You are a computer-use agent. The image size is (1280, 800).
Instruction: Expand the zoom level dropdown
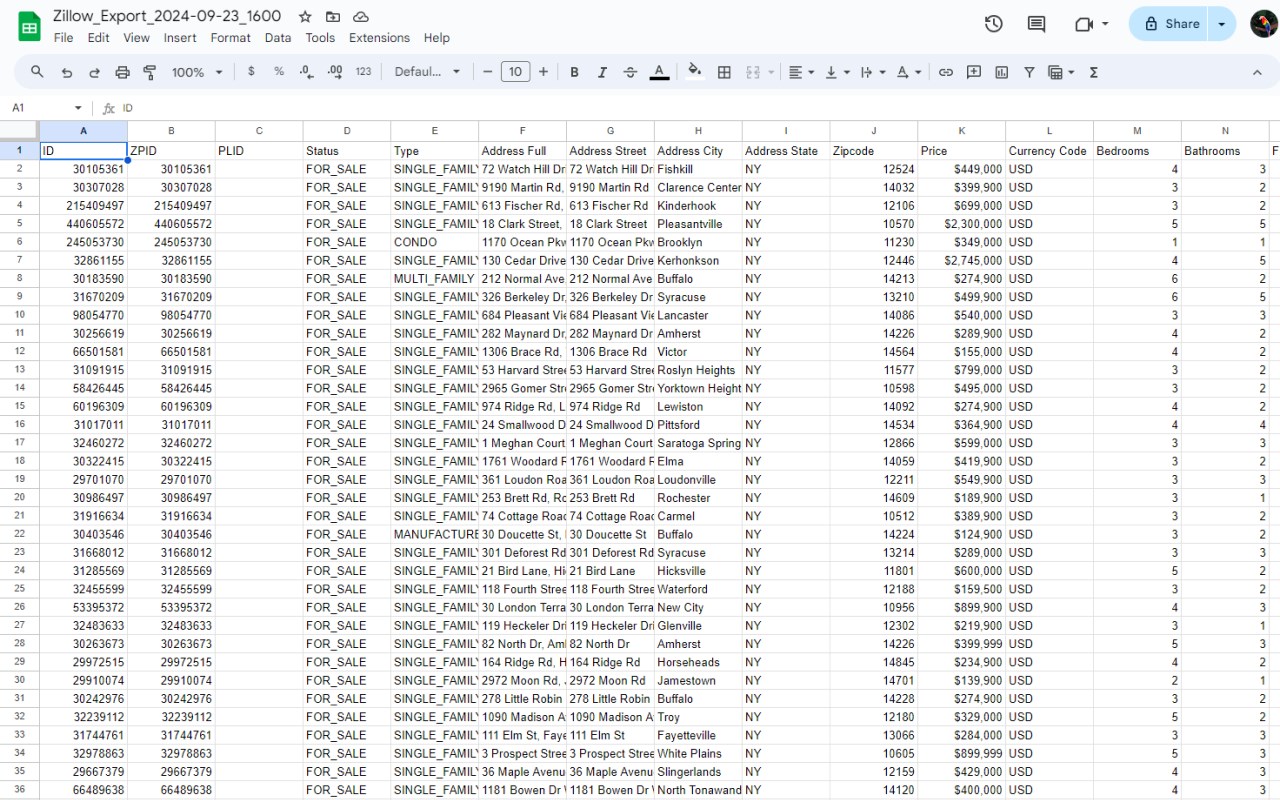click(x=197, y=72)
